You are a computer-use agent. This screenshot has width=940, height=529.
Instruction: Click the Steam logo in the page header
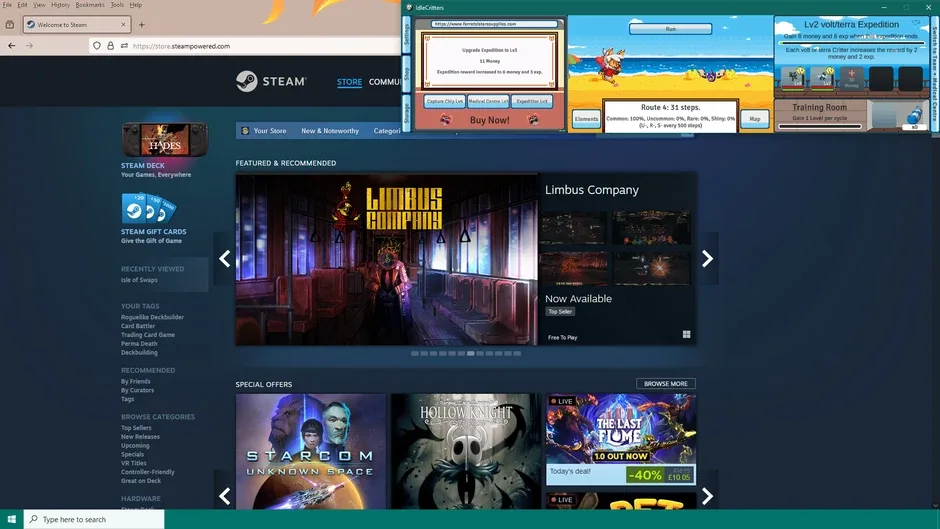[x=271, y=81]
